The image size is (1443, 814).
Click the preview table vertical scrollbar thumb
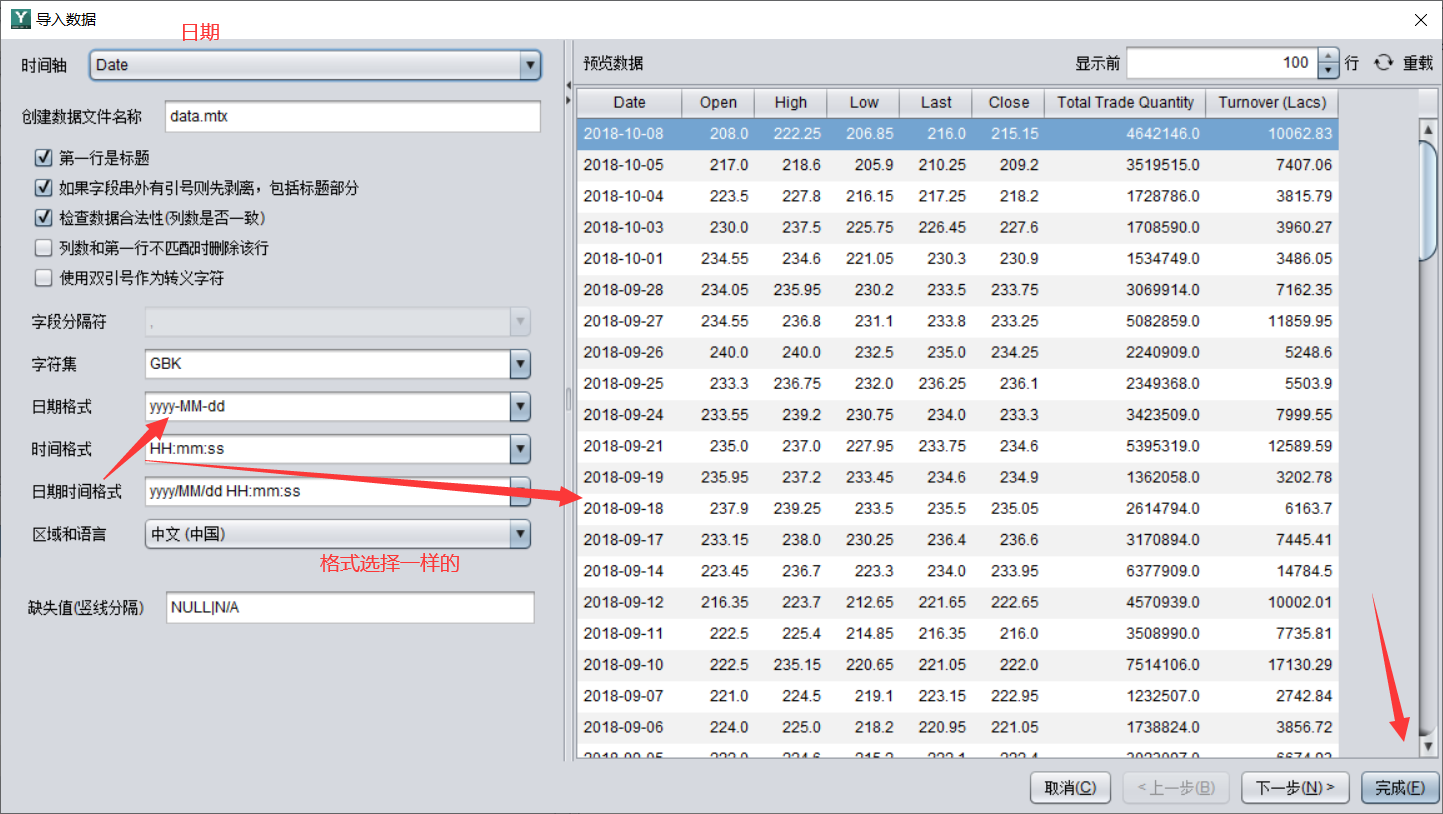click(x=1428, y=200)
